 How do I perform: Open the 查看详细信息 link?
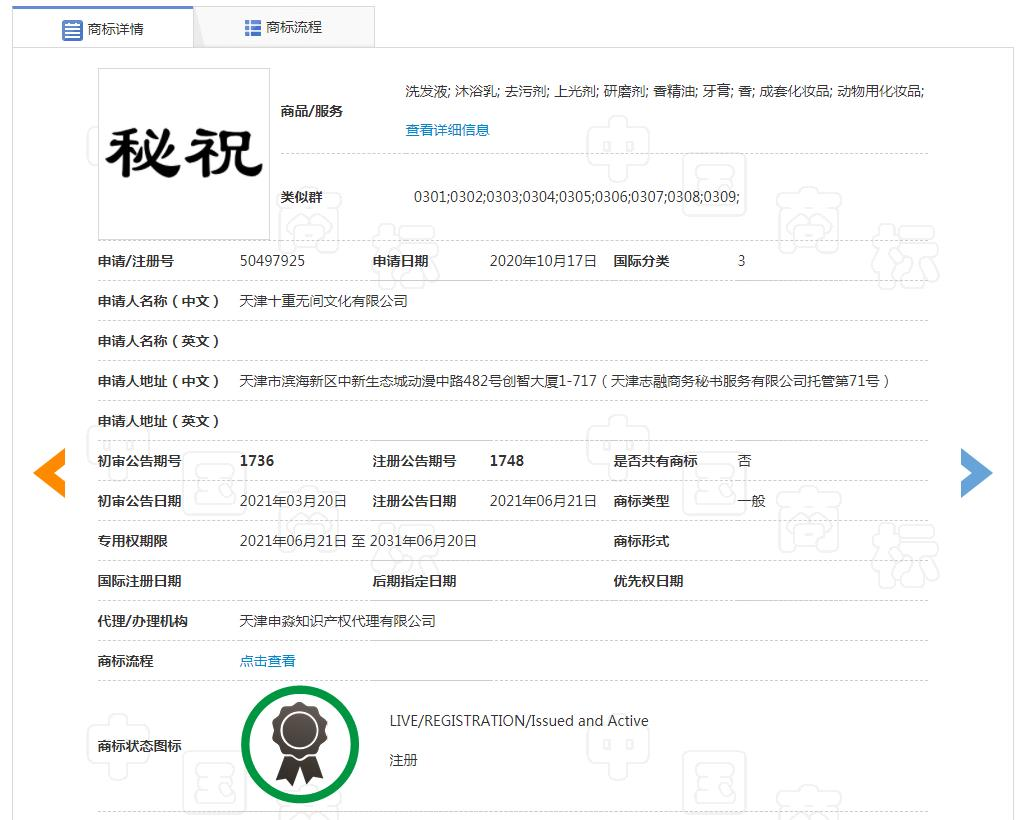[x=447, y=130]
